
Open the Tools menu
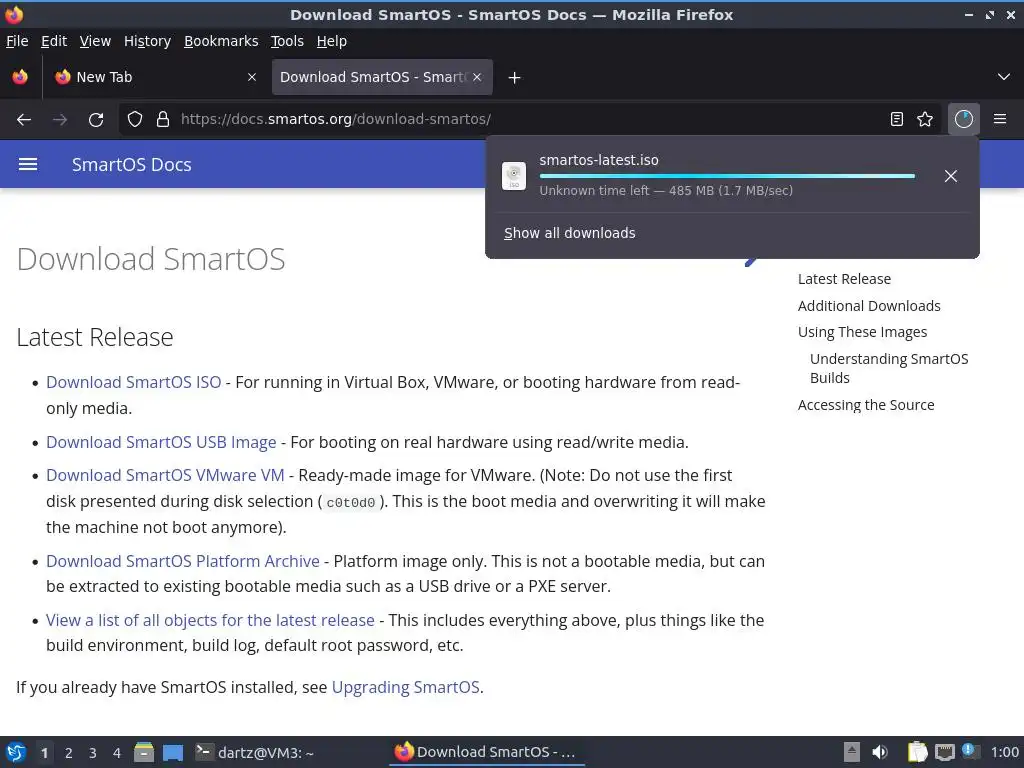[x=287, y=41]
